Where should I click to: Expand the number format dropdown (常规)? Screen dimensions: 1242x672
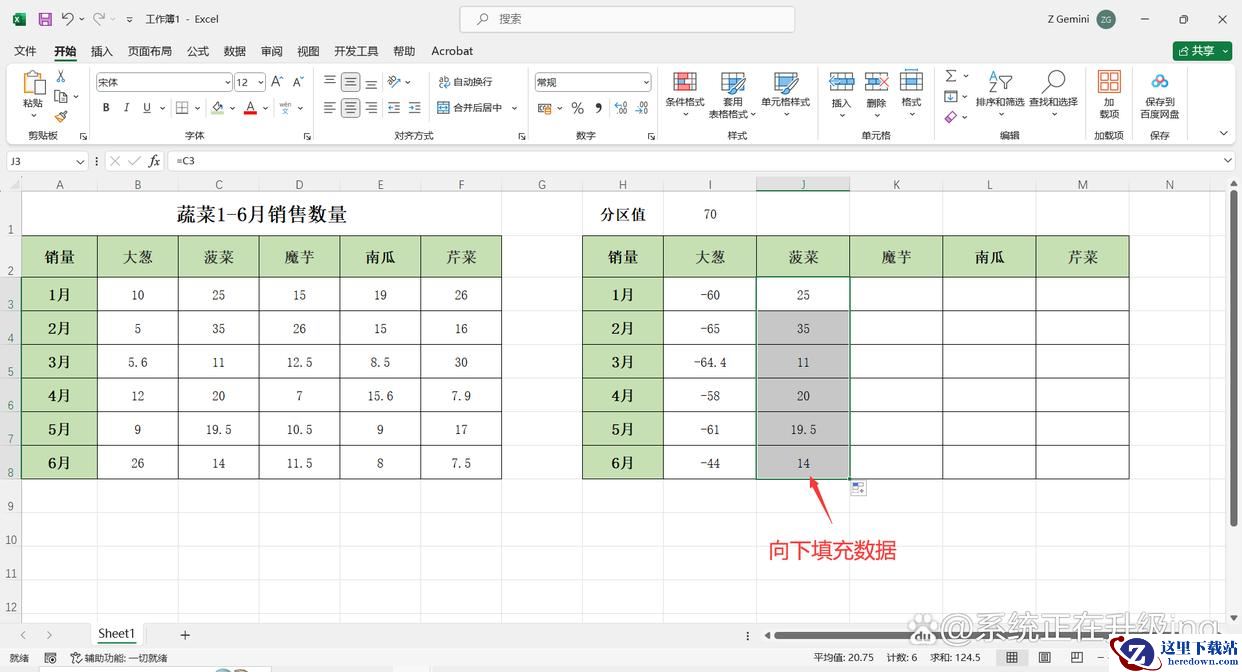click(x=646, y=82)
